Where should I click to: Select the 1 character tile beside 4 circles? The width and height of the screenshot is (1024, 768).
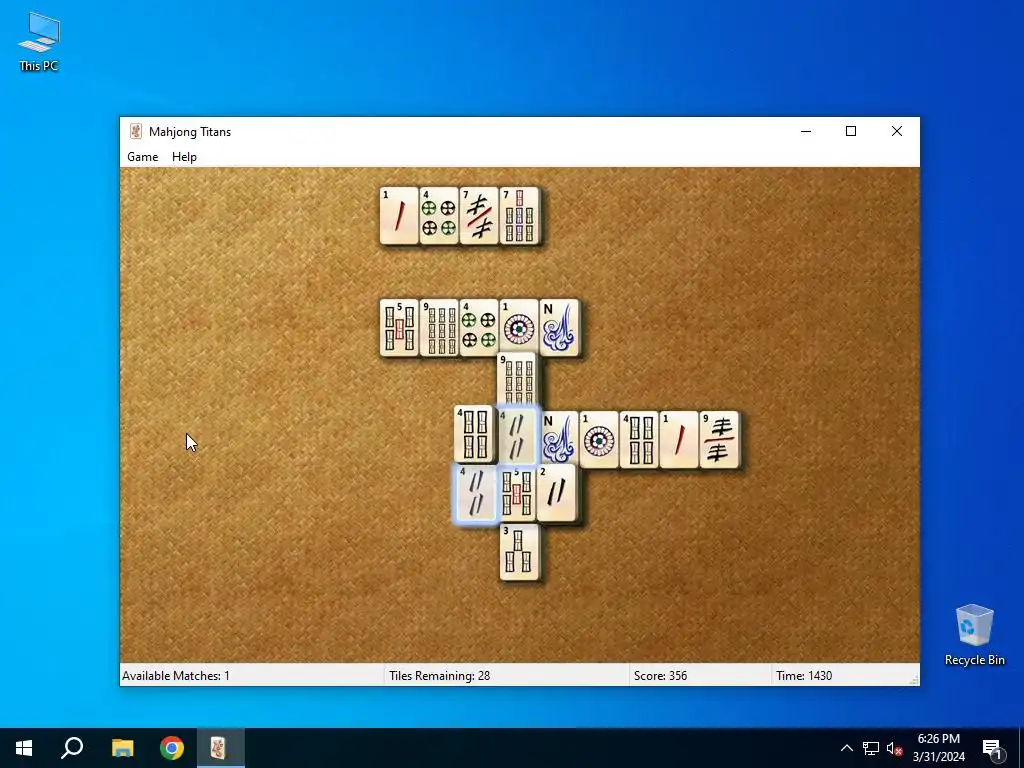[399, 216]
